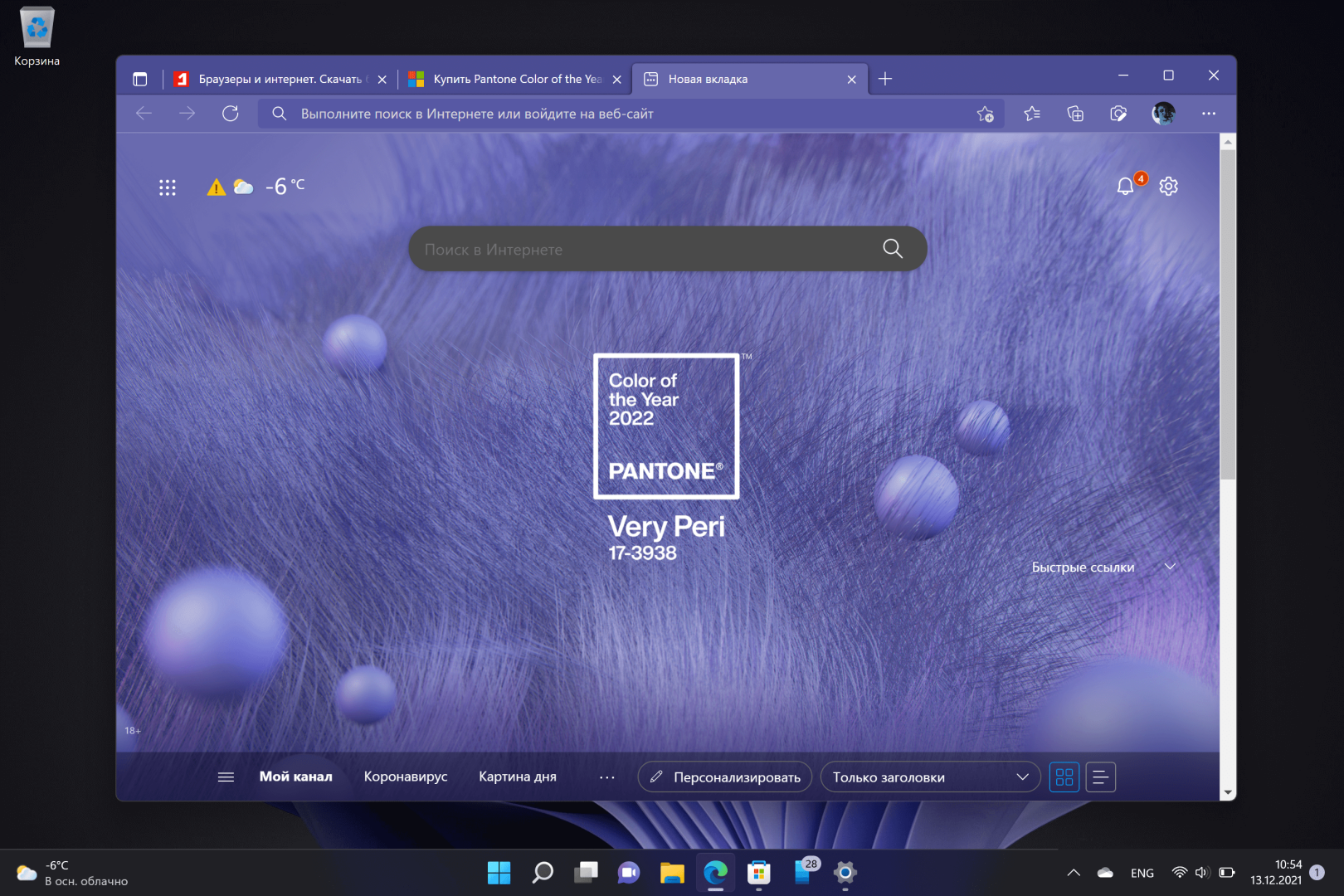Screen dimensions: 1344x896
Task: Switch to Браузеры и интернет tab
Action: (279, 79)
